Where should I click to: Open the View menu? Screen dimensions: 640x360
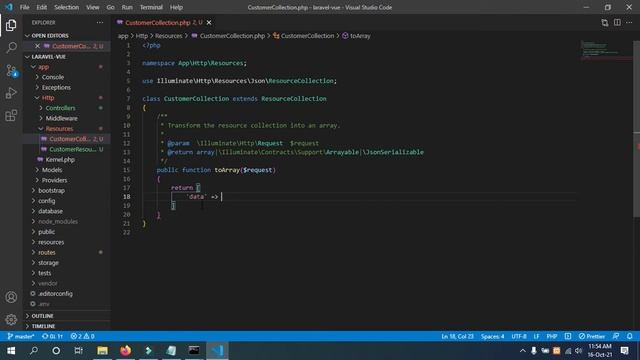point(93,7)
